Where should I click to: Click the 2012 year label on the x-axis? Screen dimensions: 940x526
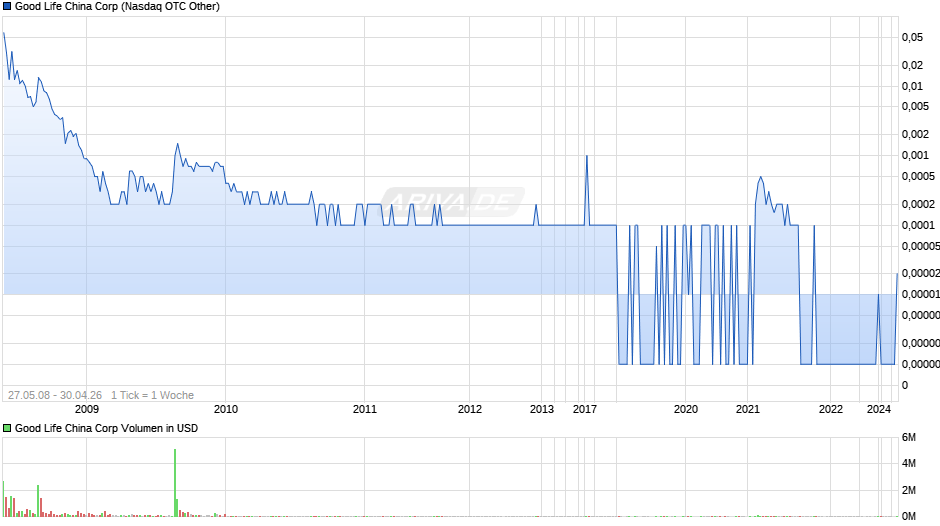(469, 409)
